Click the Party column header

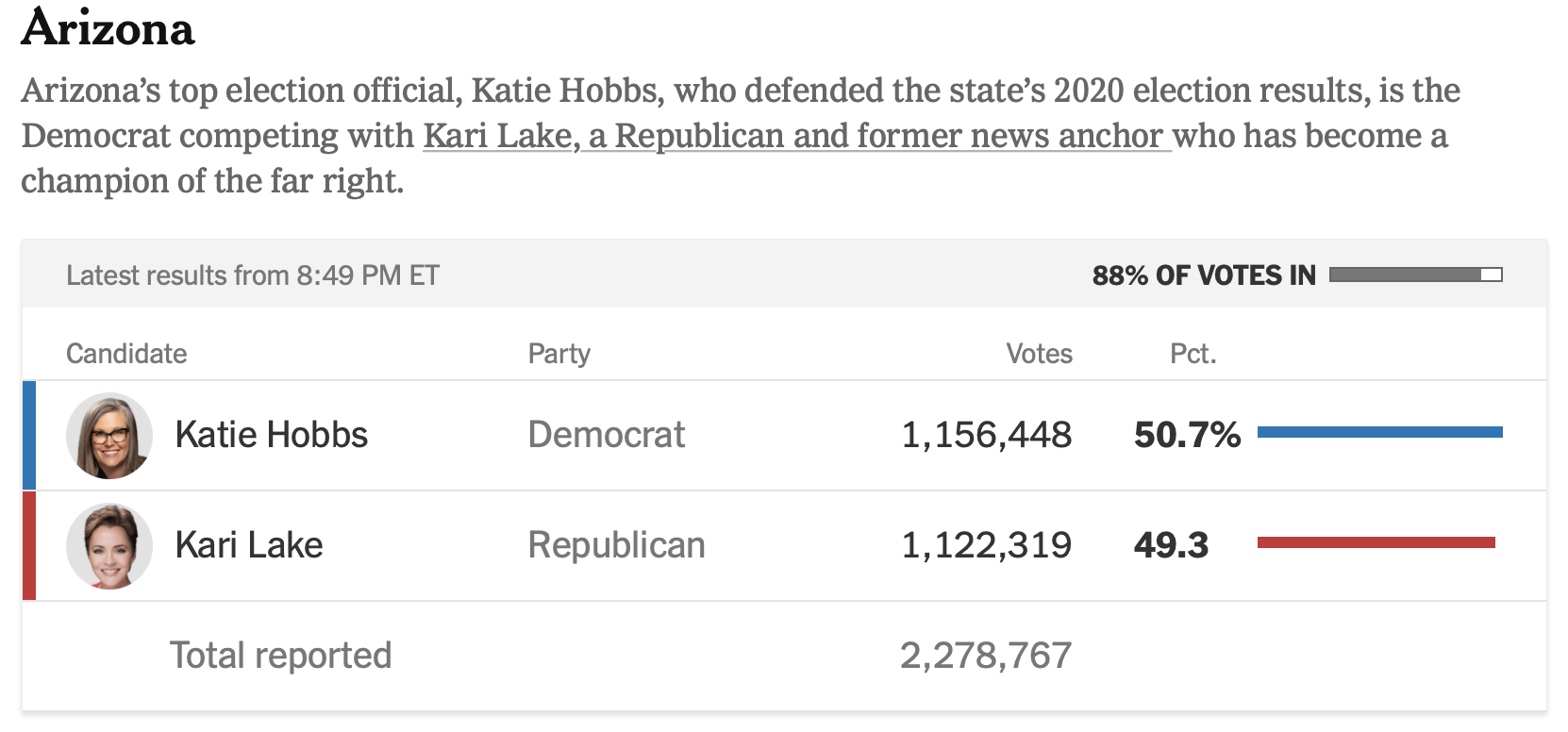click(559, 354)
